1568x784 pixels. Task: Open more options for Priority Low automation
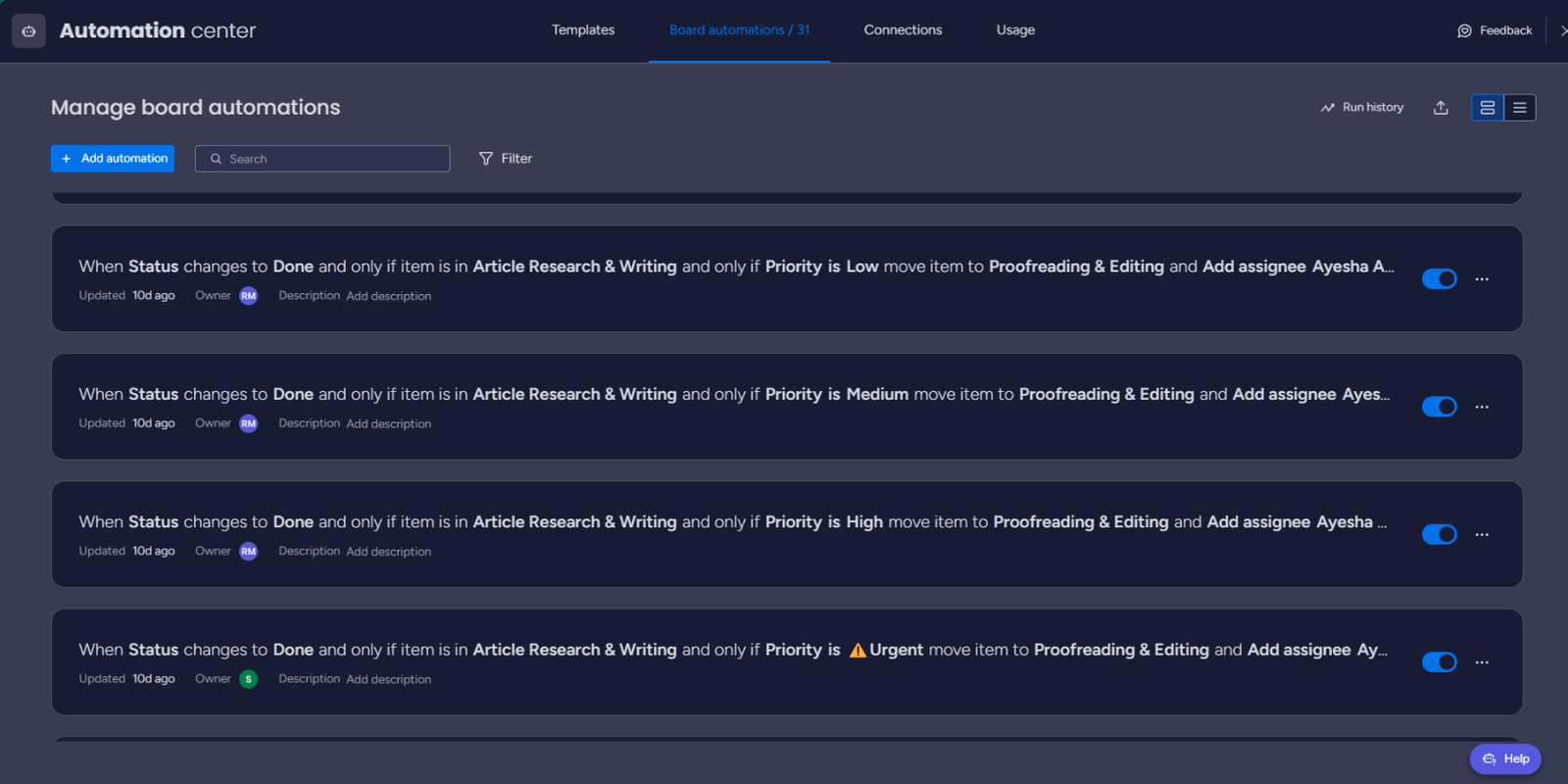click(x=1482, y=279)
